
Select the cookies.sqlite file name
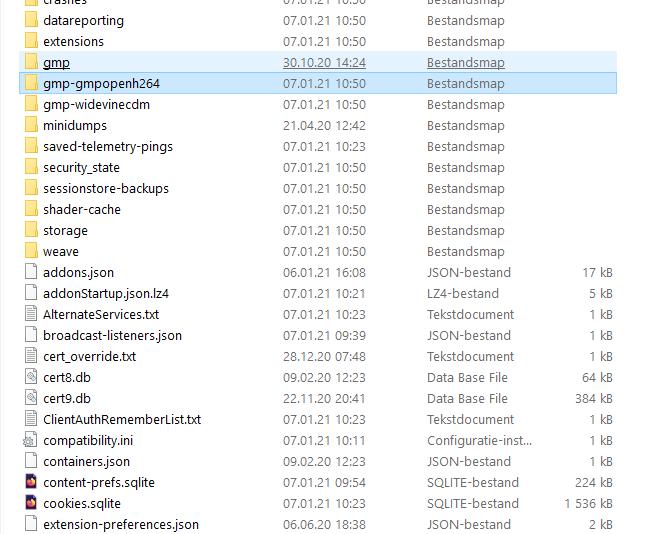pyautogui.click(x=82, y=503)
